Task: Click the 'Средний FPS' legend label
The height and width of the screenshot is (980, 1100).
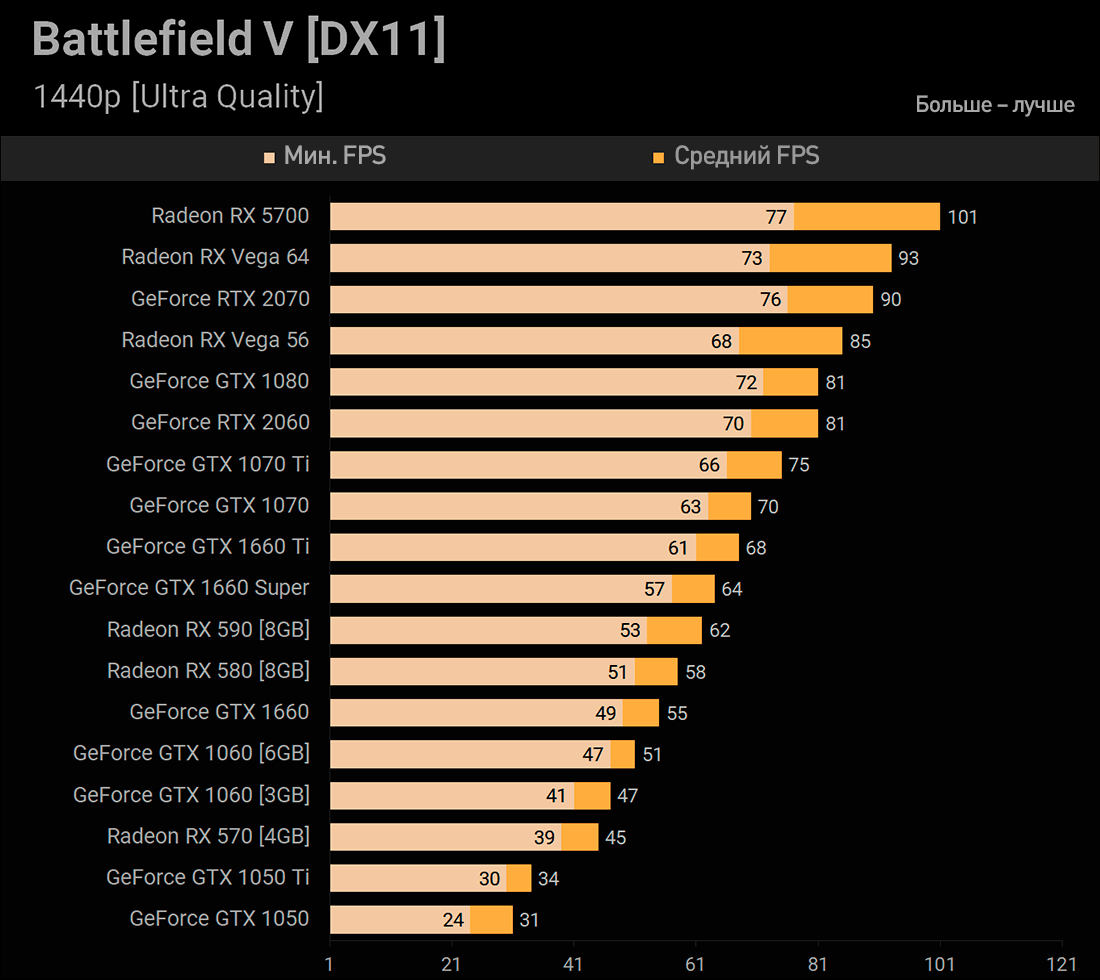Action: (x=747, y=156)
